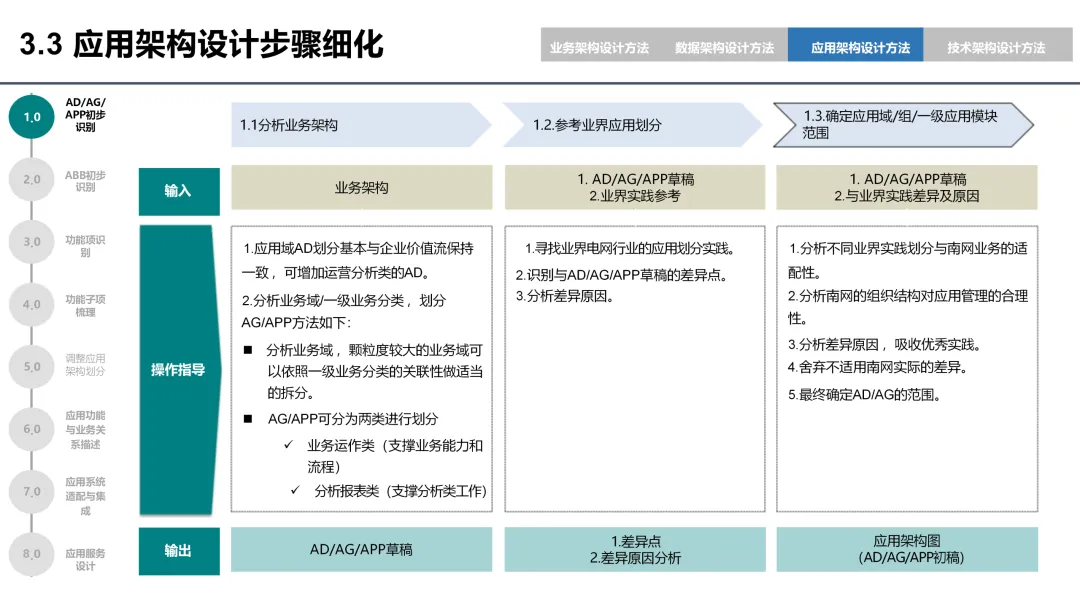Viewport: 1080px width, 608px height.
Task: Click the 操作指导 label block
Action: pos(179,370)
